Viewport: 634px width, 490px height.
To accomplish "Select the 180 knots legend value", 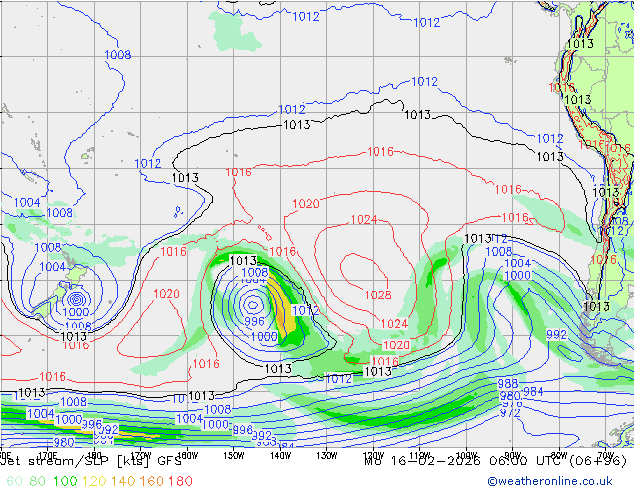I will point(180,481).
